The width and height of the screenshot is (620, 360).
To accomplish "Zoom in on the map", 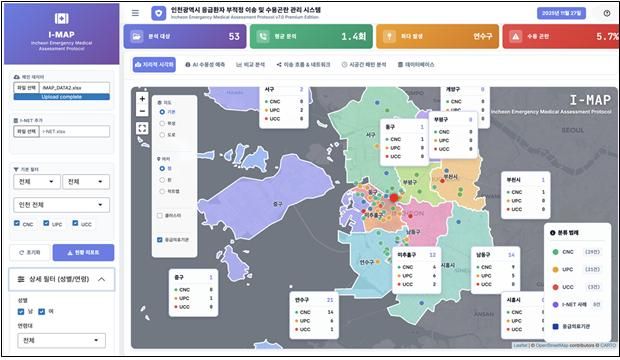I will pyautogui.click(x=142, y=99).
